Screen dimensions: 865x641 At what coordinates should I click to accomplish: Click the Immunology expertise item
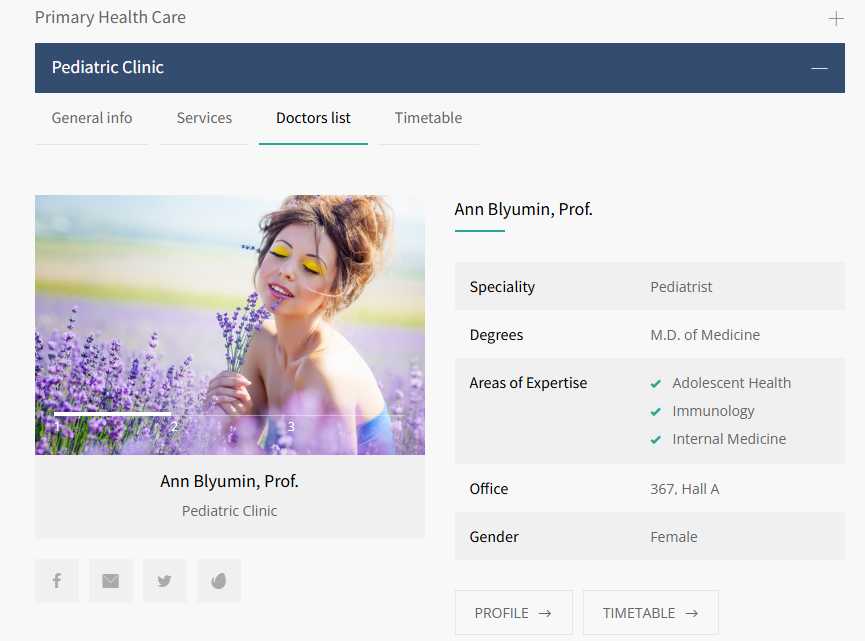tap(713, 411)
